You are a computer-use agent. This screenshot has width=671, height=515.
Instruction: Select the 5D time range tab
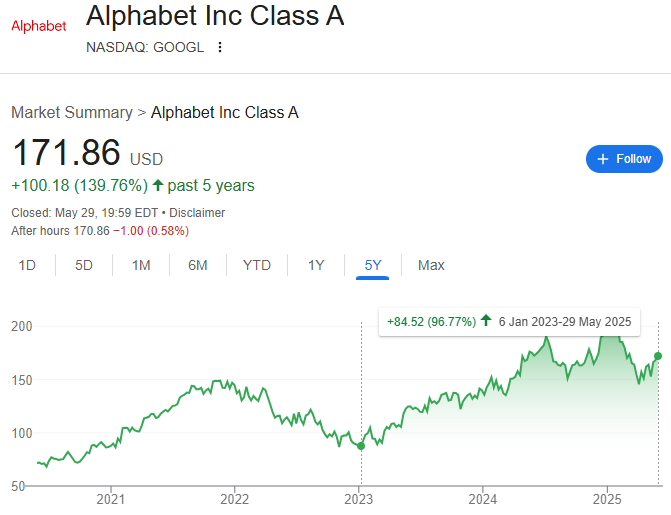coord(84,265)
